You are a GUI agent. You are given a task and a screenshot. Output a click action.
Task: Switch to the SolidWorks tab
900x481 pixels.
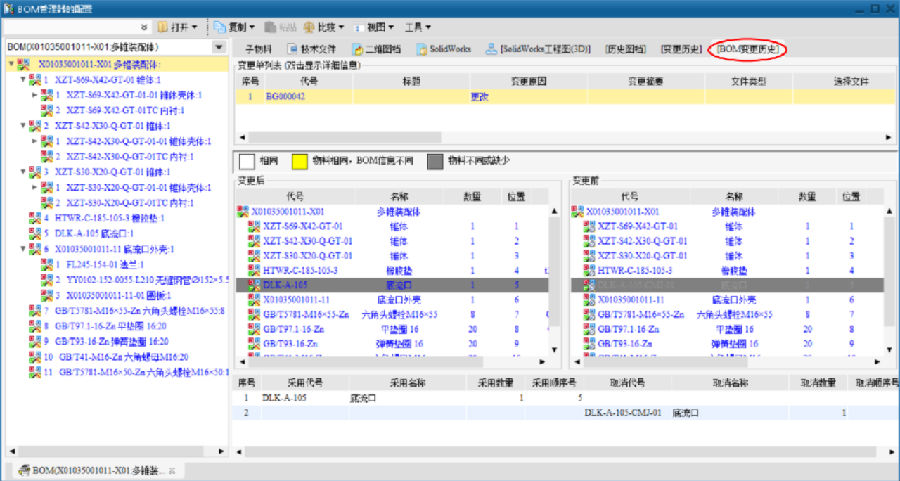click(444, 49)
